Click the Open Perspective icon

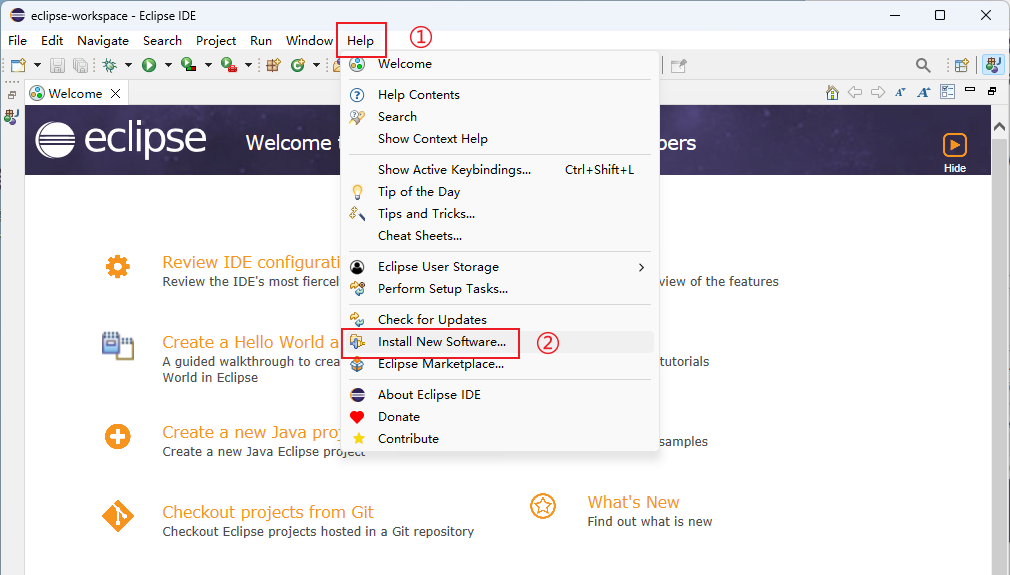(x=962, y=65)
